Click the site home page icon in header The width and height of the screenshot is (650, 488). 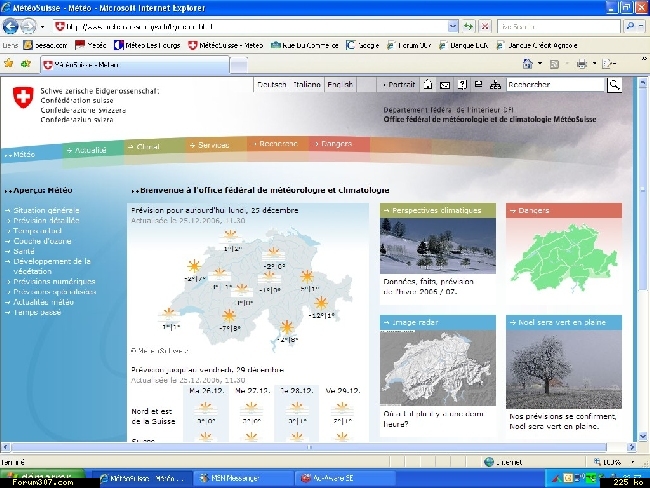(428, 85)
